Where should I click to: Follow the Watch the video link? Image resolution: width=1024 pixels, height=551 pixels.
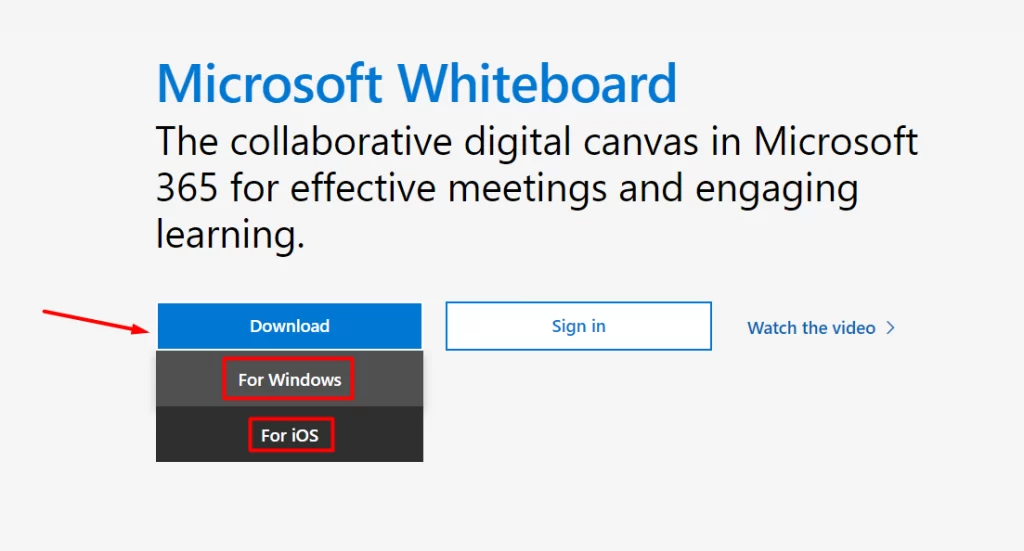coord(811,328)
